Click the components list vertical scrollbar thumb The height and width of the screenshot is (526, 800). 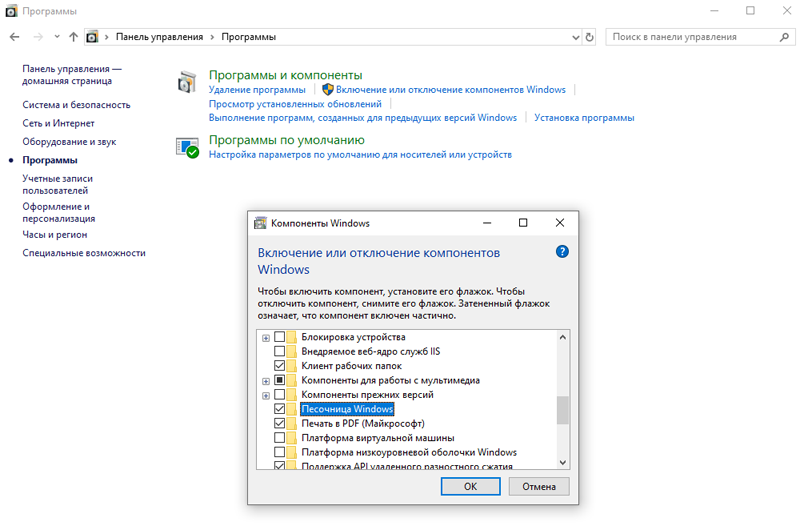click(x=562, y=409)
